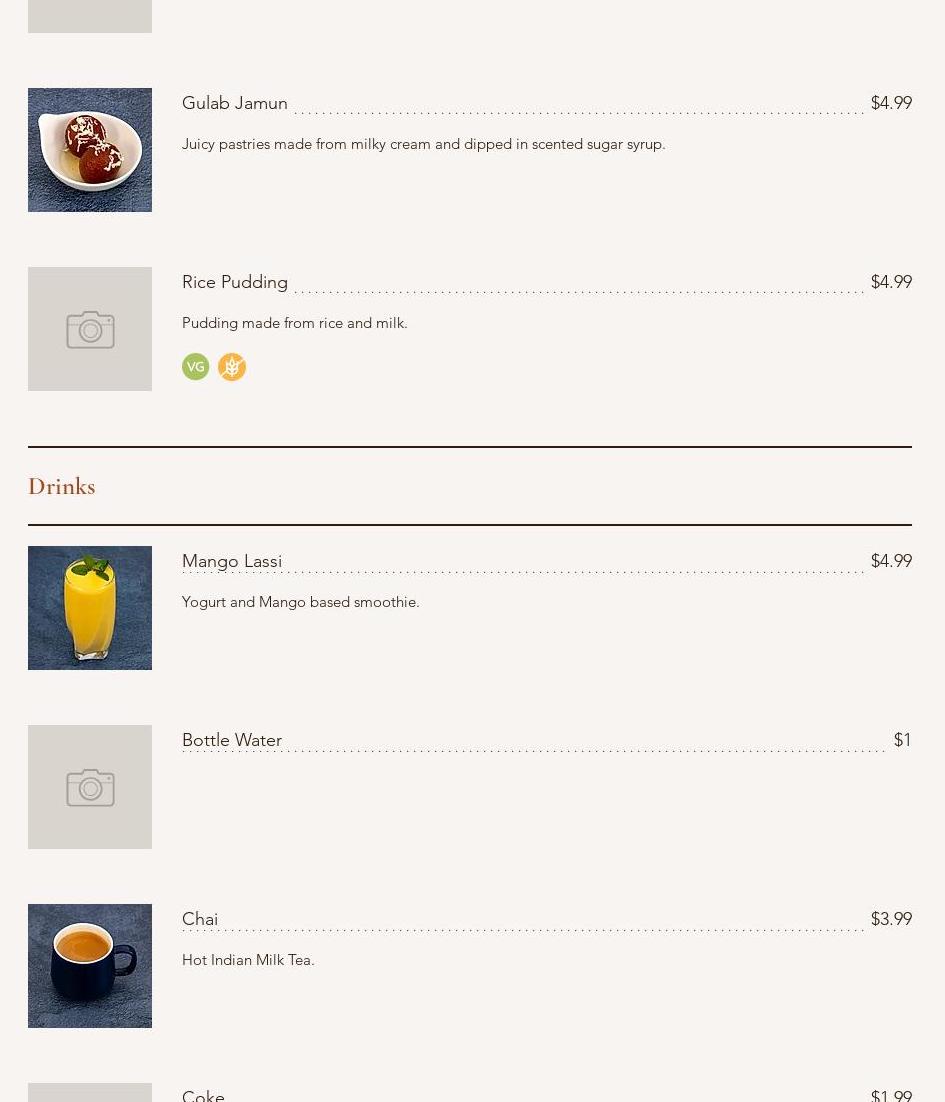This screenshot has width=945, height=1102.
Task: Click the orange gluten-free wheat icon
Action: tap(232, 367)
